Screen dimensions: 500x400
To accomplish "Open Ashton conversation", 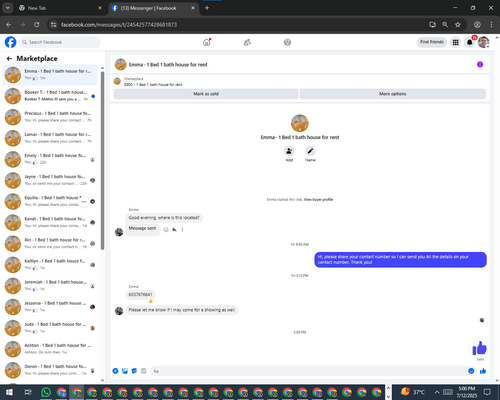I will click(50, 349).
